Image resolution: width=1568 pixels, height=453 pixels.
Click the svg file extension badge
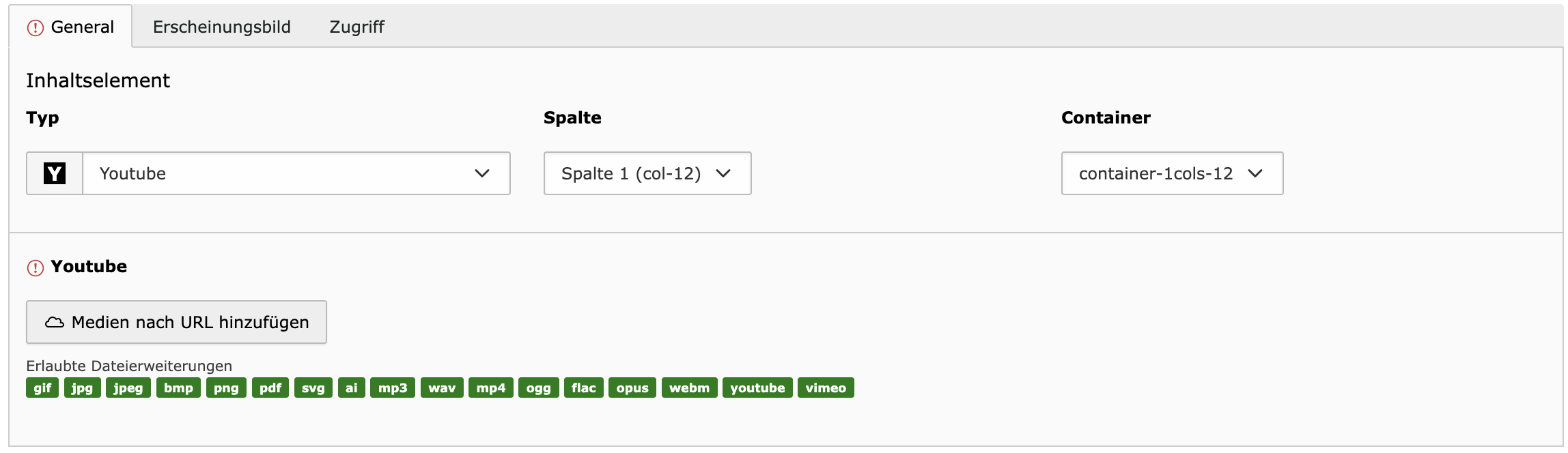pyautogui.click(x=313, y=388)
